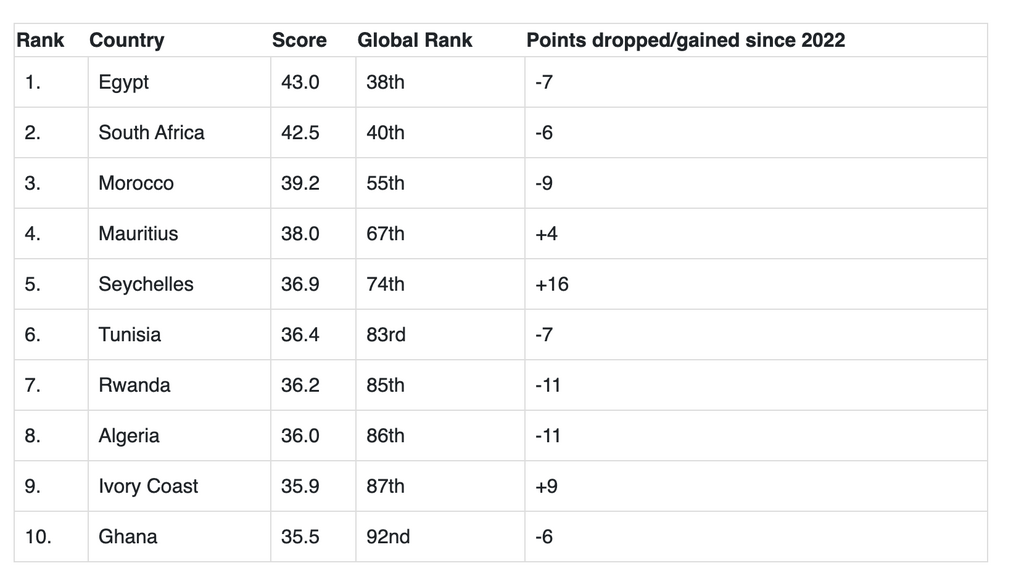Viewport: 1024px width, 579px height.
Task: Click the Ivory Coast cell
Action: tap(148, 486)
